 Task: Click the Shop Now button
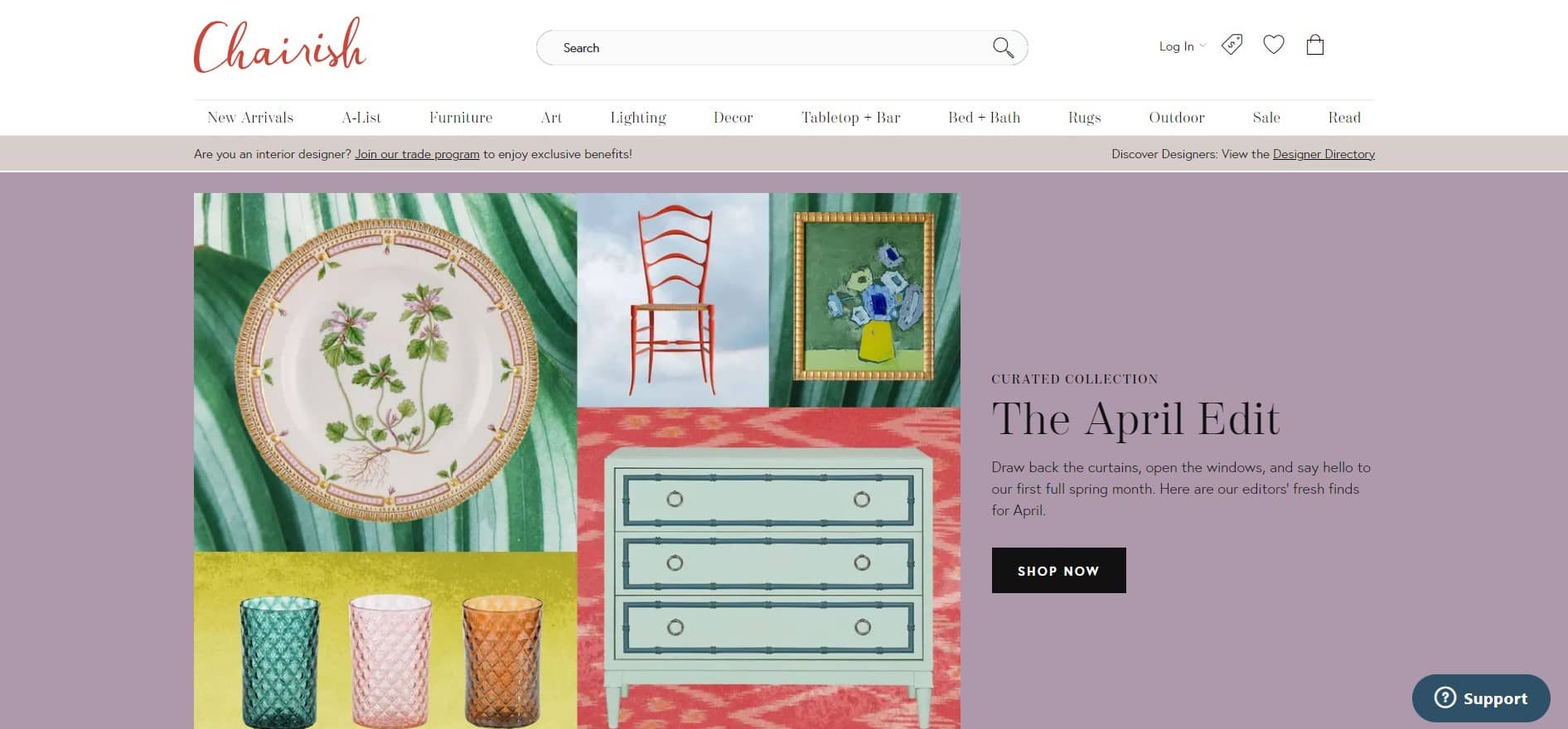pyautogui.click(x=1058, y=570)
